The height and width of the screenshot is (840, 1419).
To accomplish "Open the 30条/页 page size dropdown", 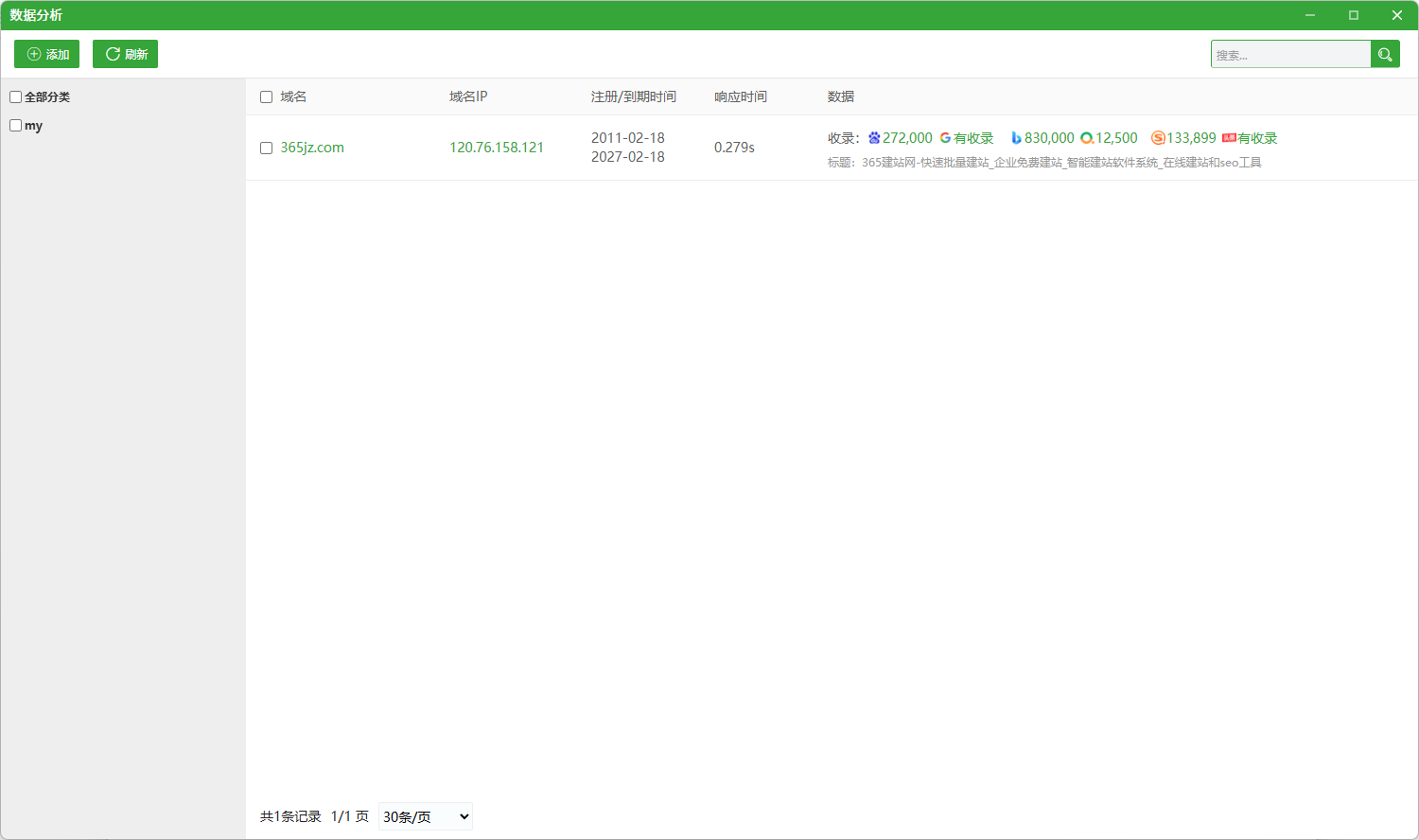I will tap(426, 816).
